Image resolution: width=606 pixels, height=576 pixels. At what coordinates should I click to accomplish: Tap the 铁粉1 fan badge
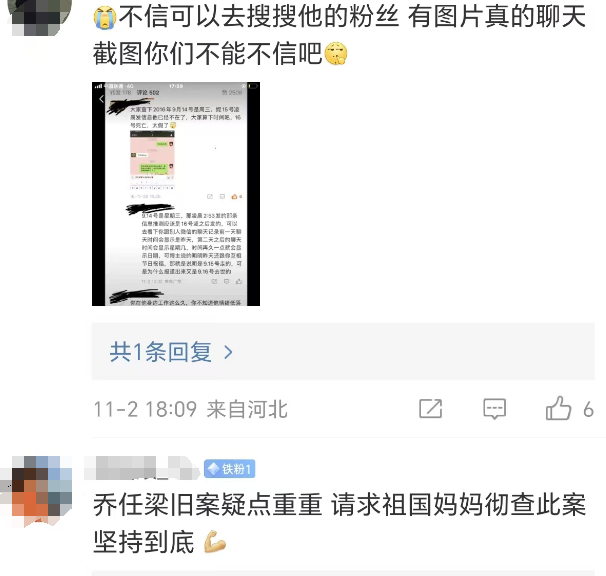coord(230,469)
